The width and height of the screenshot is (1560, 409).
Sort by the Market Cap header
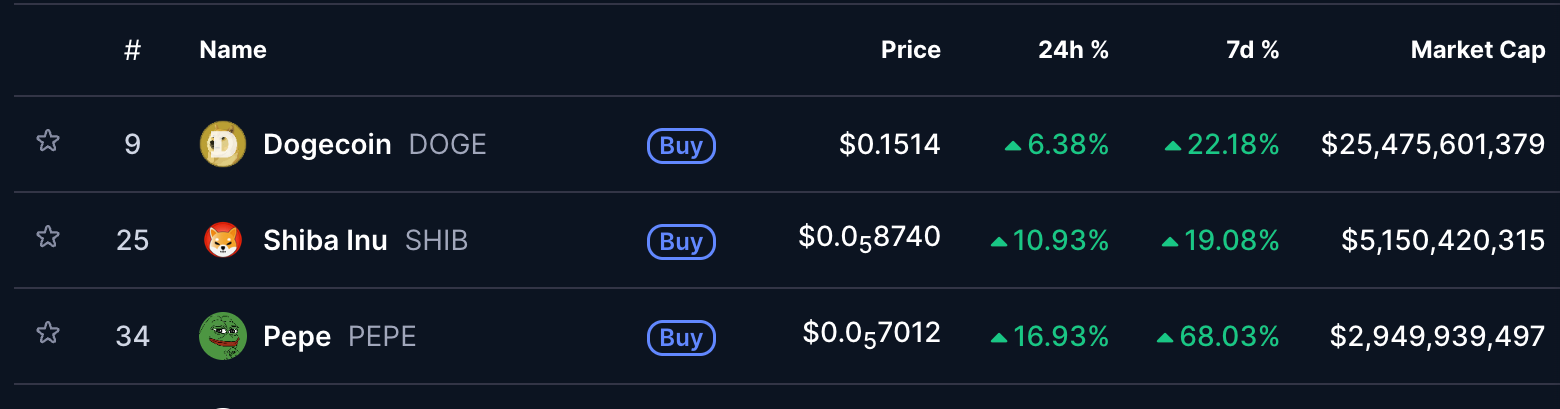click(1477, 50)
